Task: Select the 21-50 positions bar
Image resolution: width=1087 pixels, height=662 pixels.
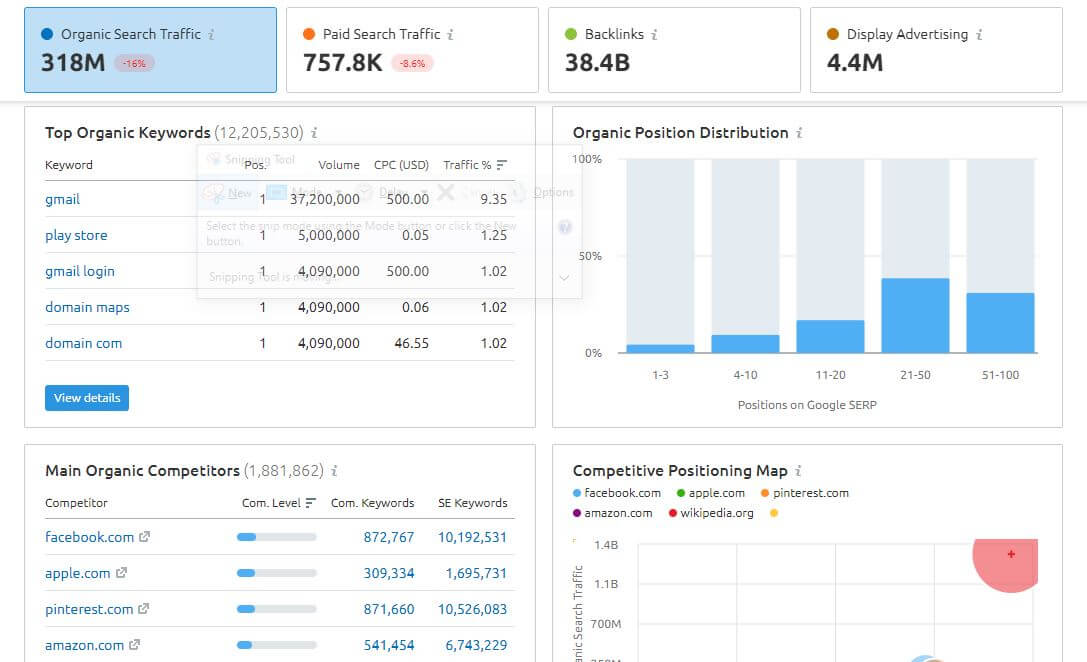Action: pos(915,315)
